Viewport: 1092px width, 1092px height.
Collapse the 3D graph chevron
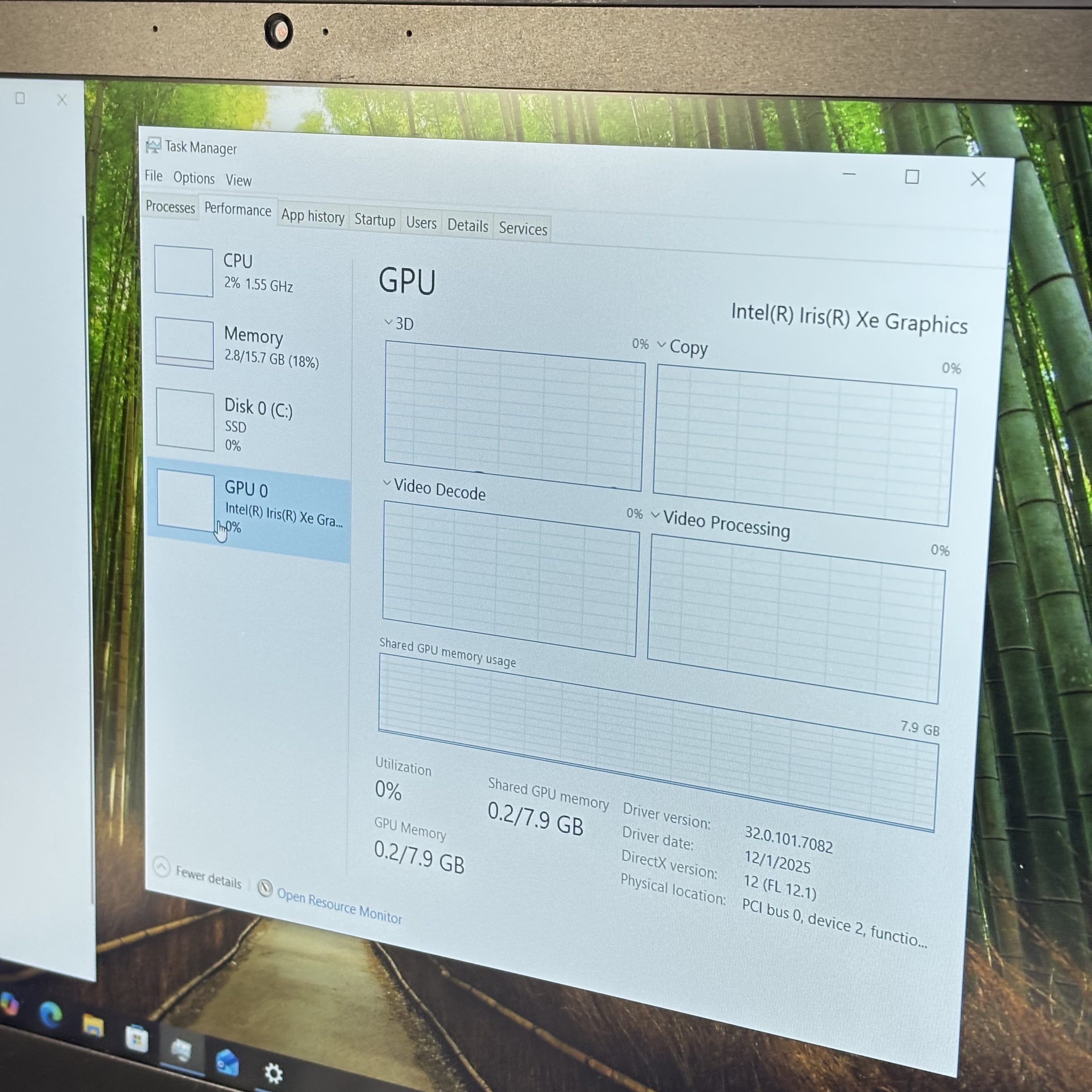pyautogui.click(x=388, y=322)
